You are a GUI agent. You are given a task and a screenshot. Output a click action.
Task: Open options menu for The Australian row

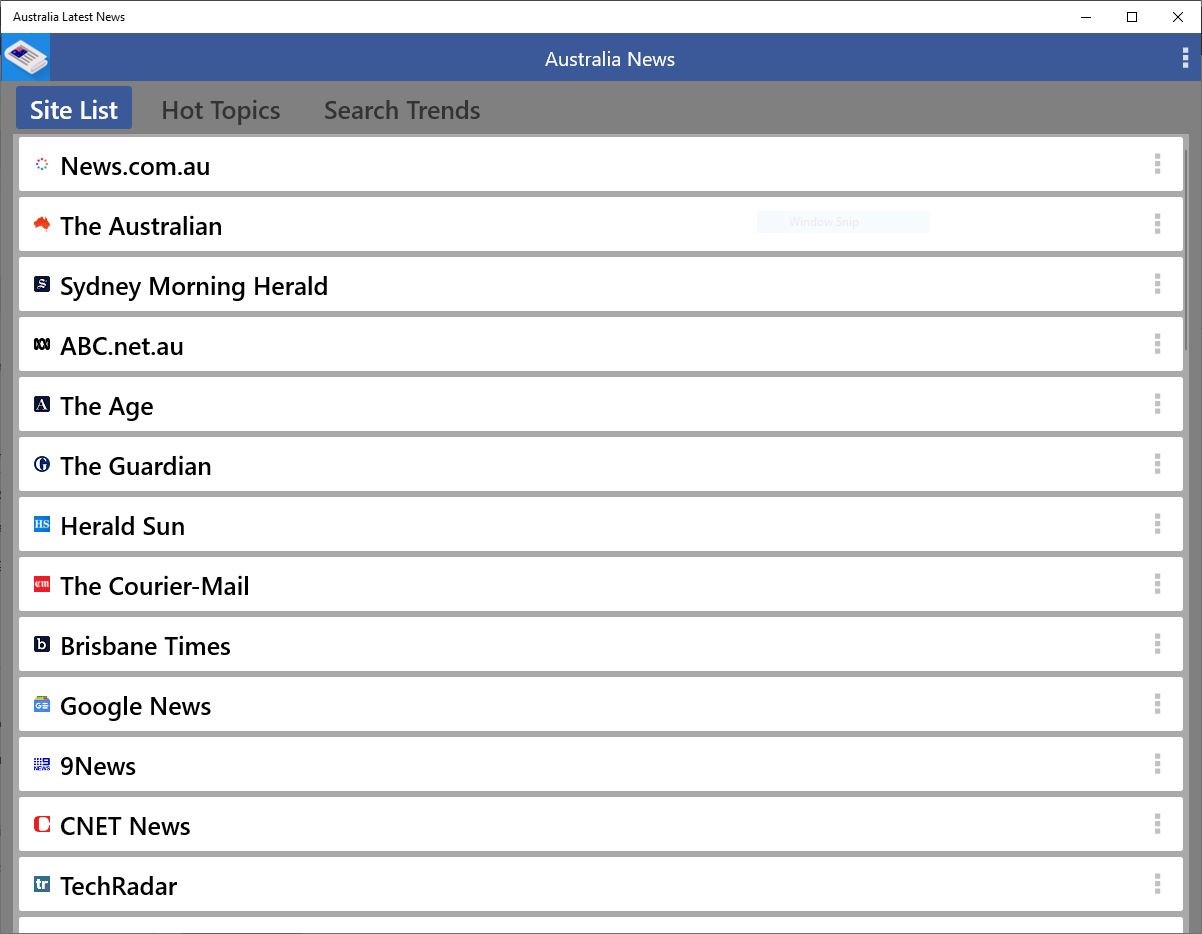click(x=1157, y=224)
